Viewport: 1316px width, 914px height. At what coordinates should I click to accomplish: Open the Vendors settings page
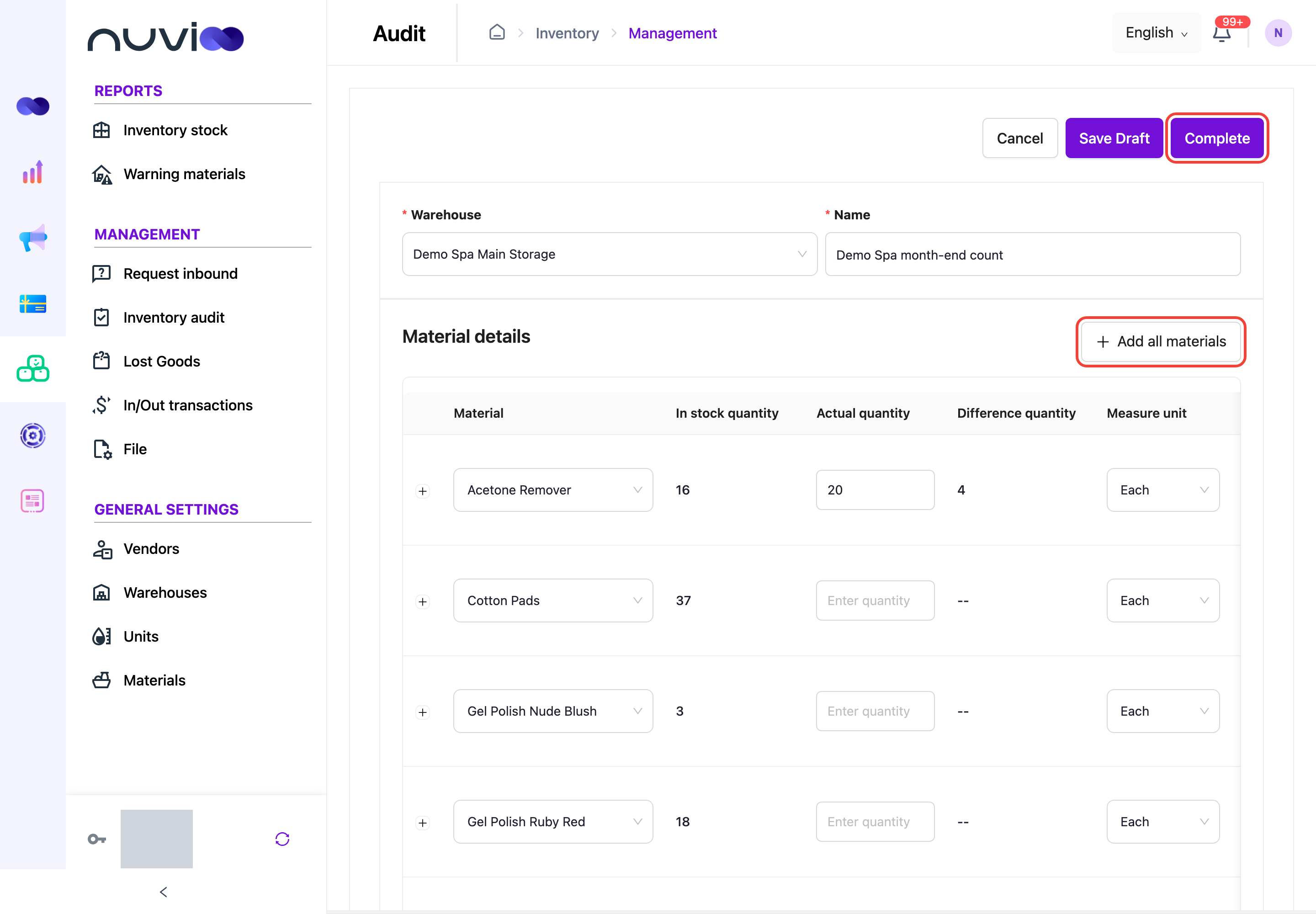tap(151, 549)
